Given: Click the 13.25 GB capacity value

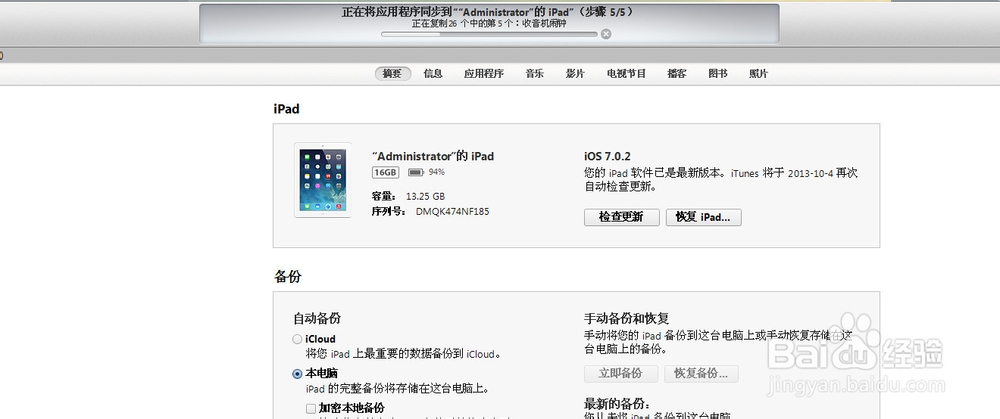Looking at the screenshot, I should click(x=425, y=196).
